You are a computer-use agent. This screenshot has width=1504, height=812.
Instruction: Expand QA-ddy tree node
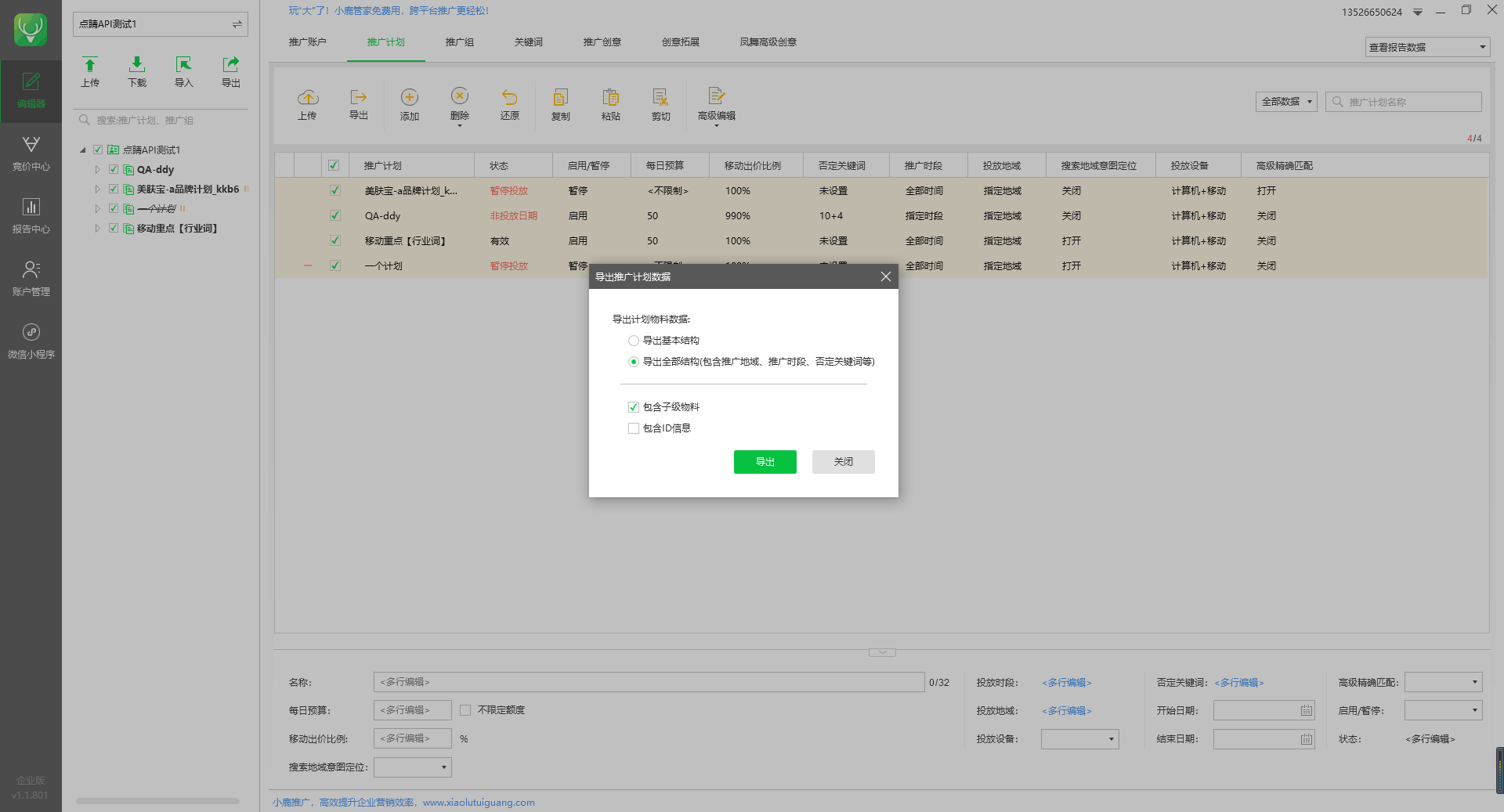[98, 170]
